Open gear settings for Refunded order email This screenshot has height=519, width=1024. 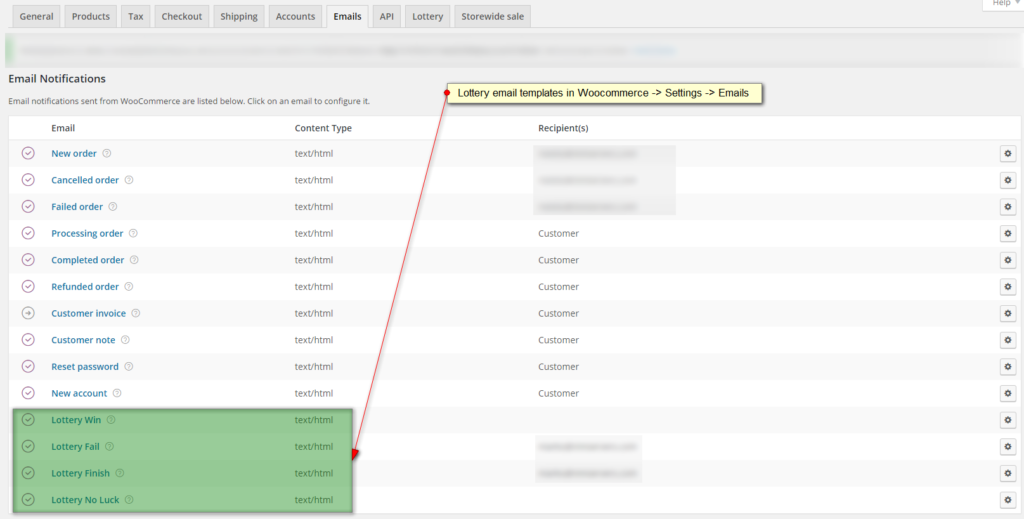1008,287
